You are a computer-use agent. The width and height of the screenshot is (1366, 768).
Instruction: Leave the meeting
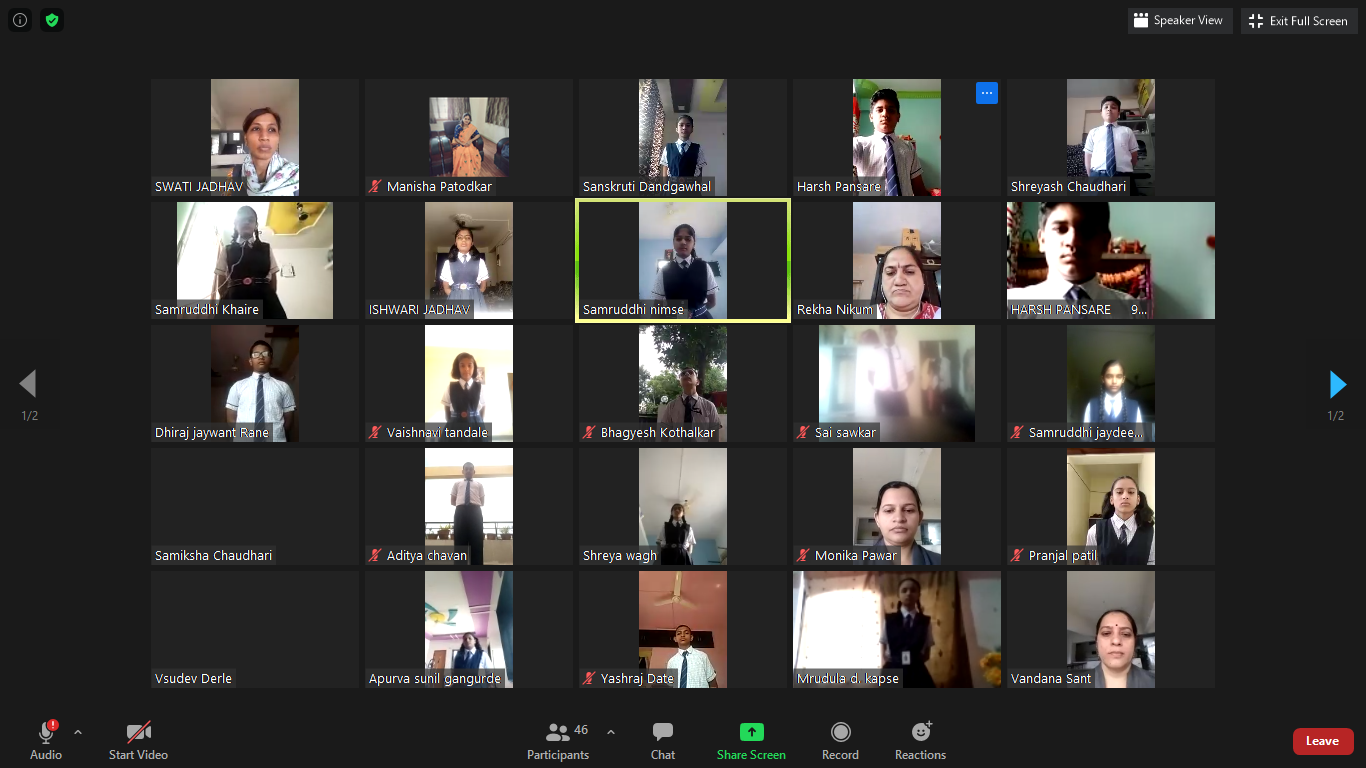point(1322,741)
